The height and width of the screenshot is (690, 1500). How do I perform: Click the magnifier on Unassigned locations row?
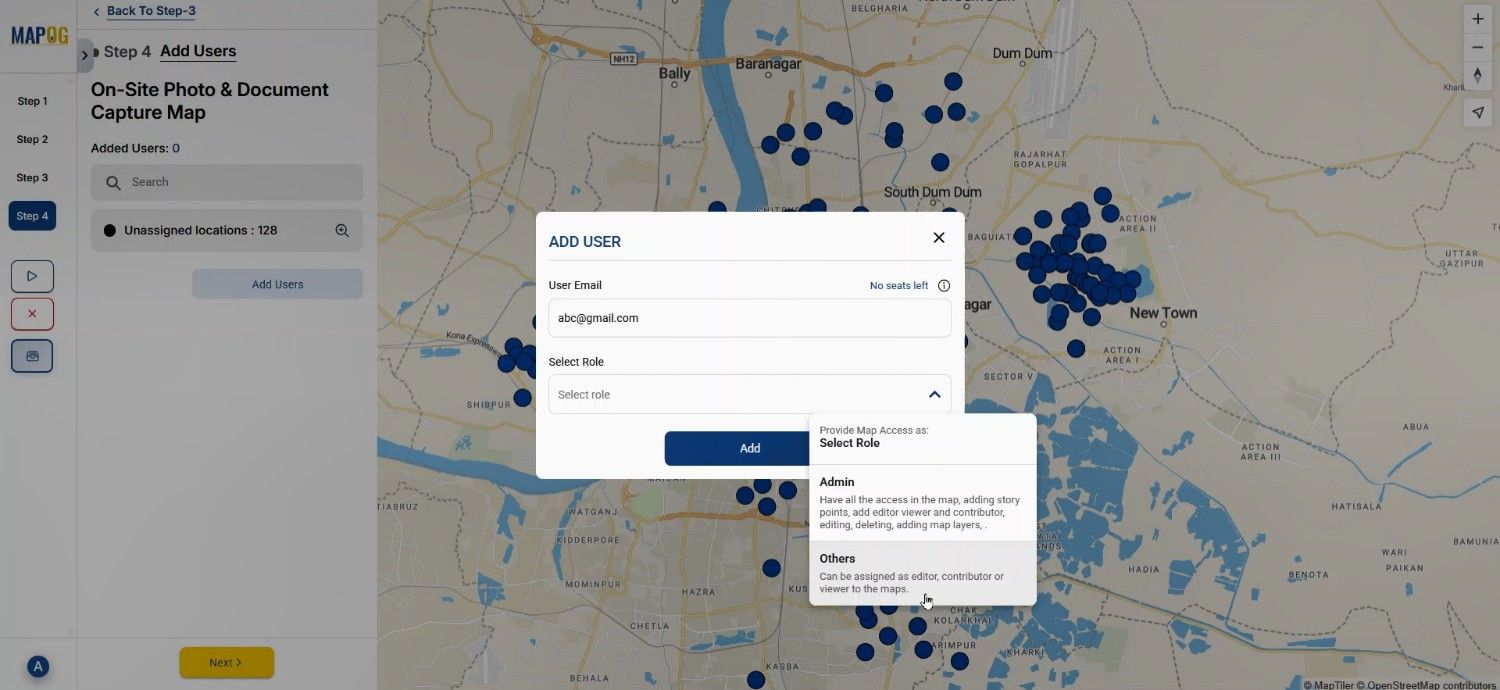click(x=342, y=231)
